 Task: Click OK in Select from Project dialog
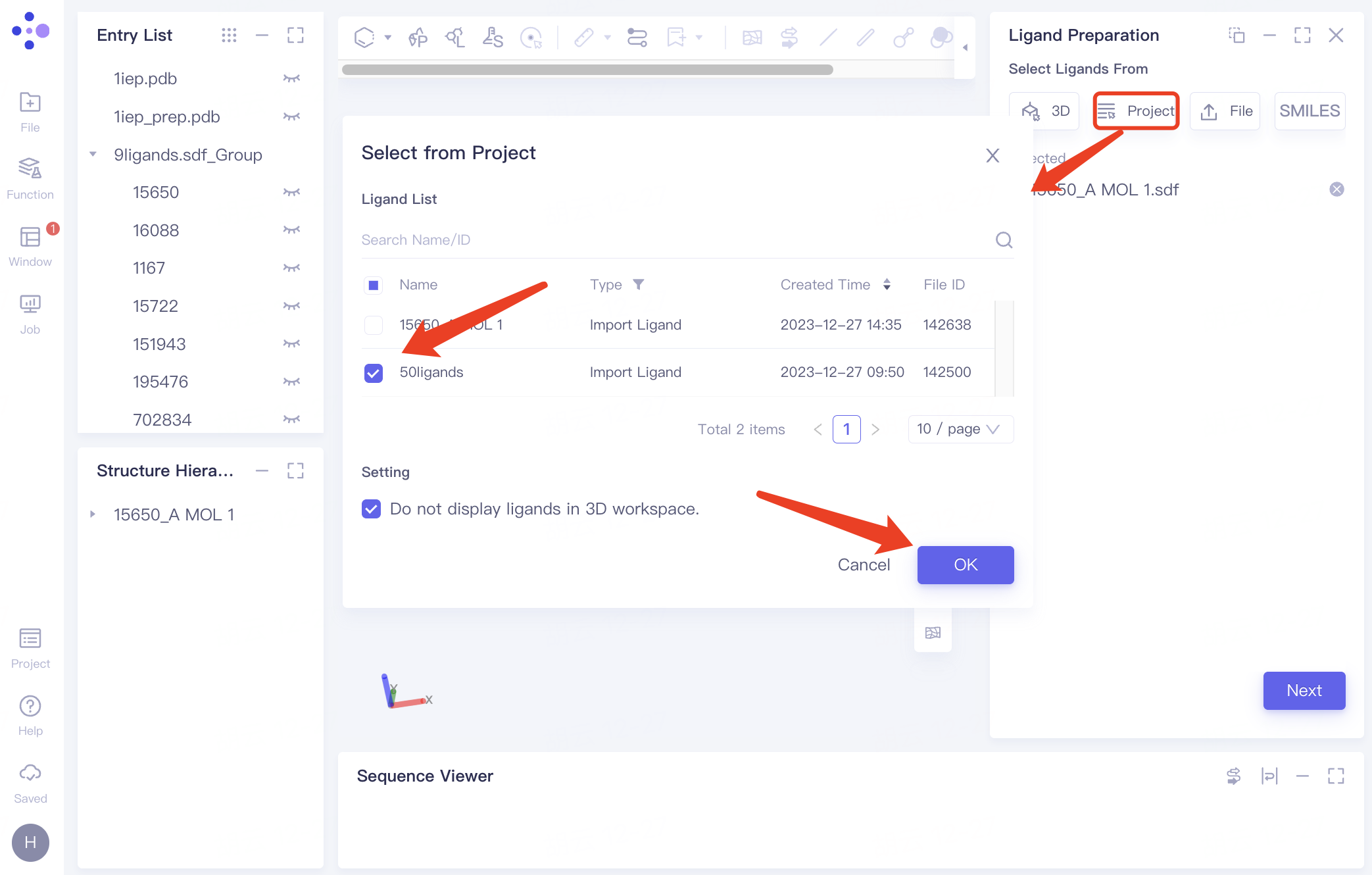tap(965, 564)
